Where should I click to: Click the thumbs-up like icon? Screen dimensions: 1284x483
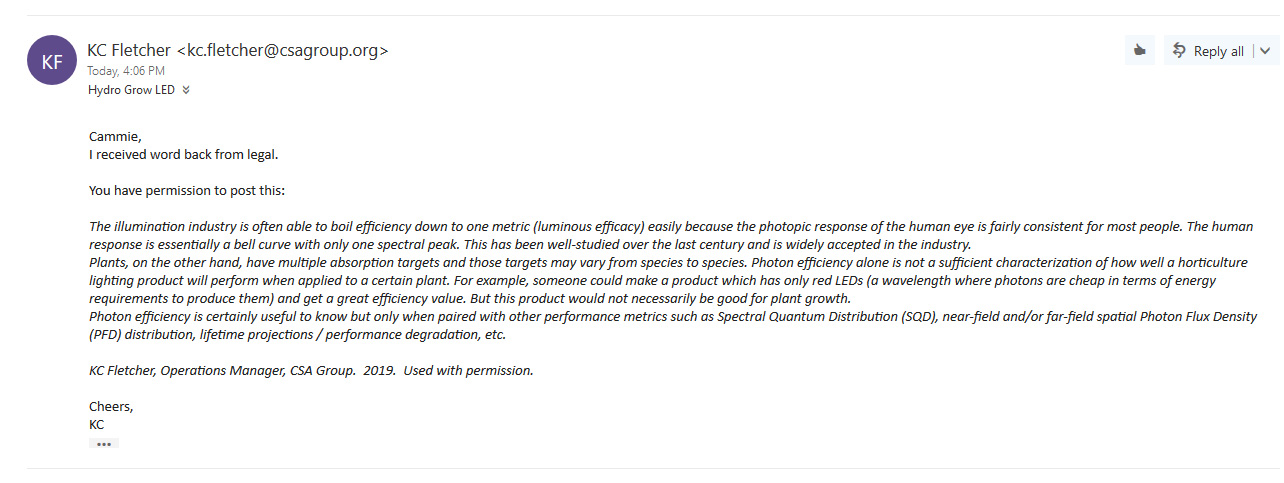click(x=1139, y=51)
